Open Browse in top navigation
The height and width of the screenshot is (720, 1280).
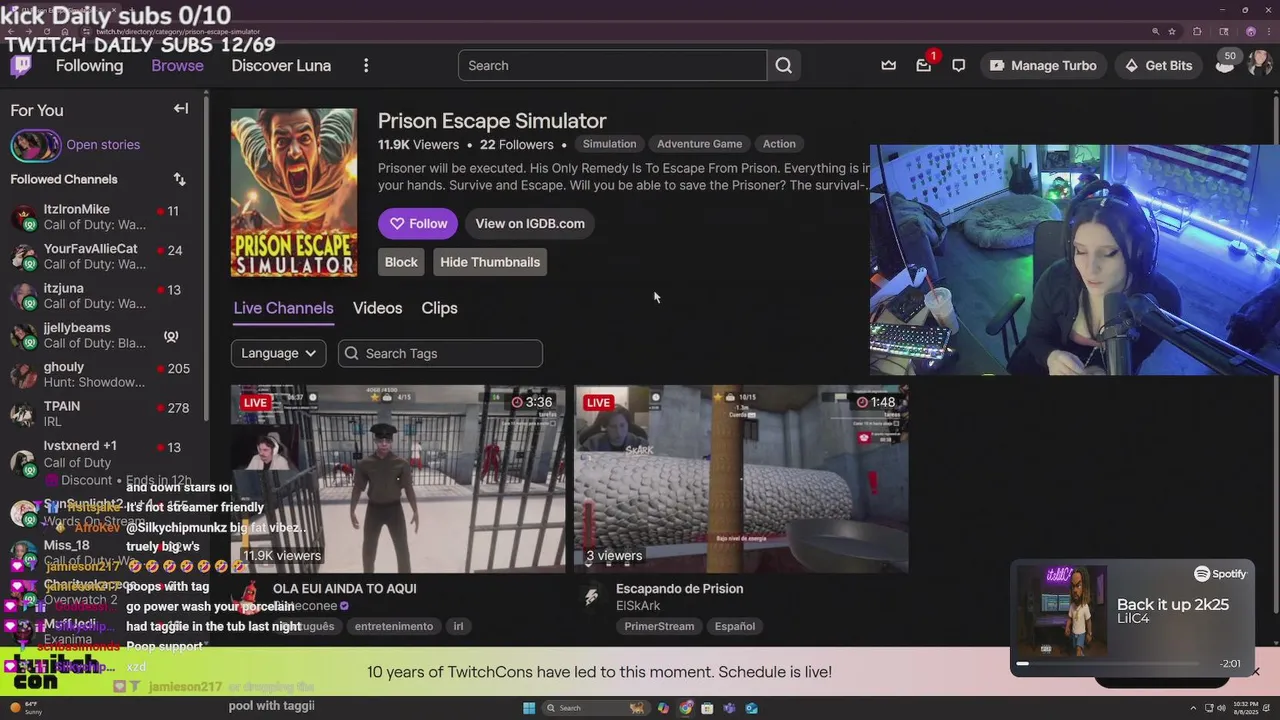[x=177, y=65]
